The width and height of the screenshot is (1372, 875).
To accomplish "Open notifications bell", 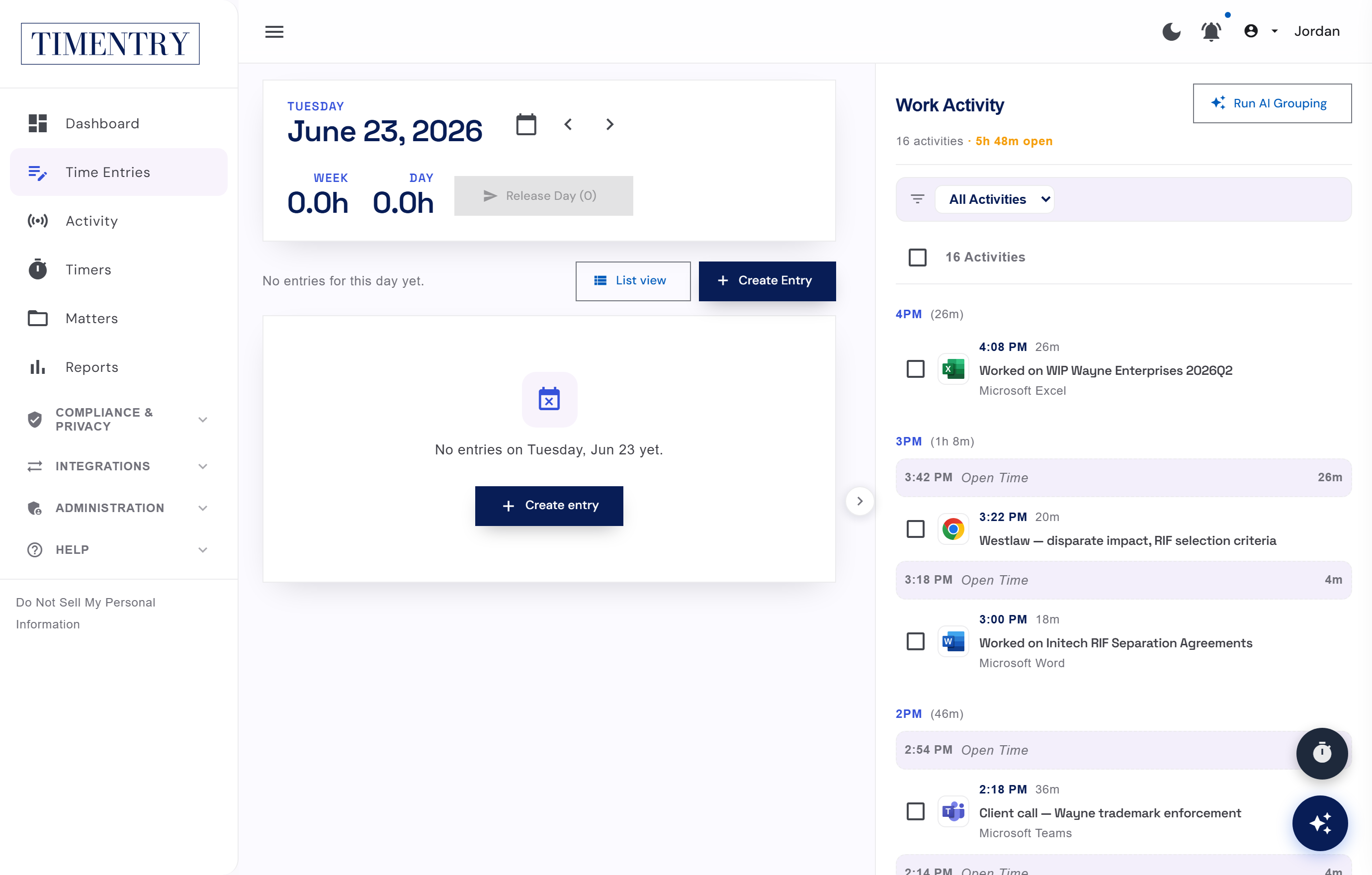I will 1211,31.
